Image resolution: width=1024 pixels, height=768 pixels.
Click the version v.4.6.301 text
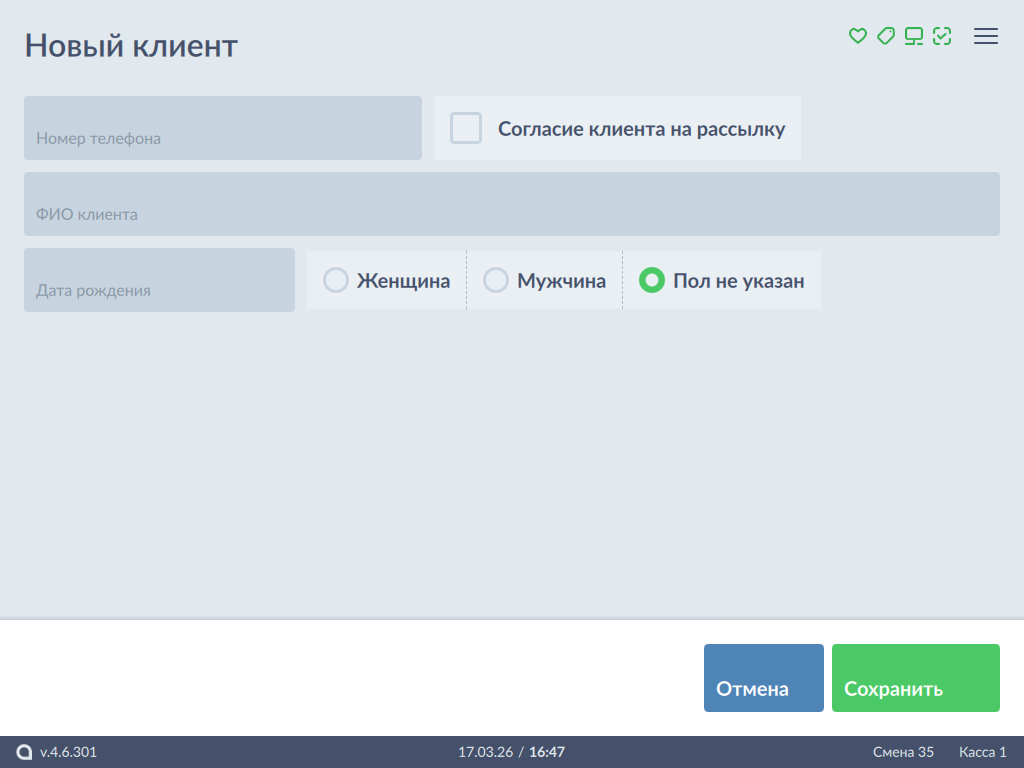pyautogui.click(x=68, y=752)
